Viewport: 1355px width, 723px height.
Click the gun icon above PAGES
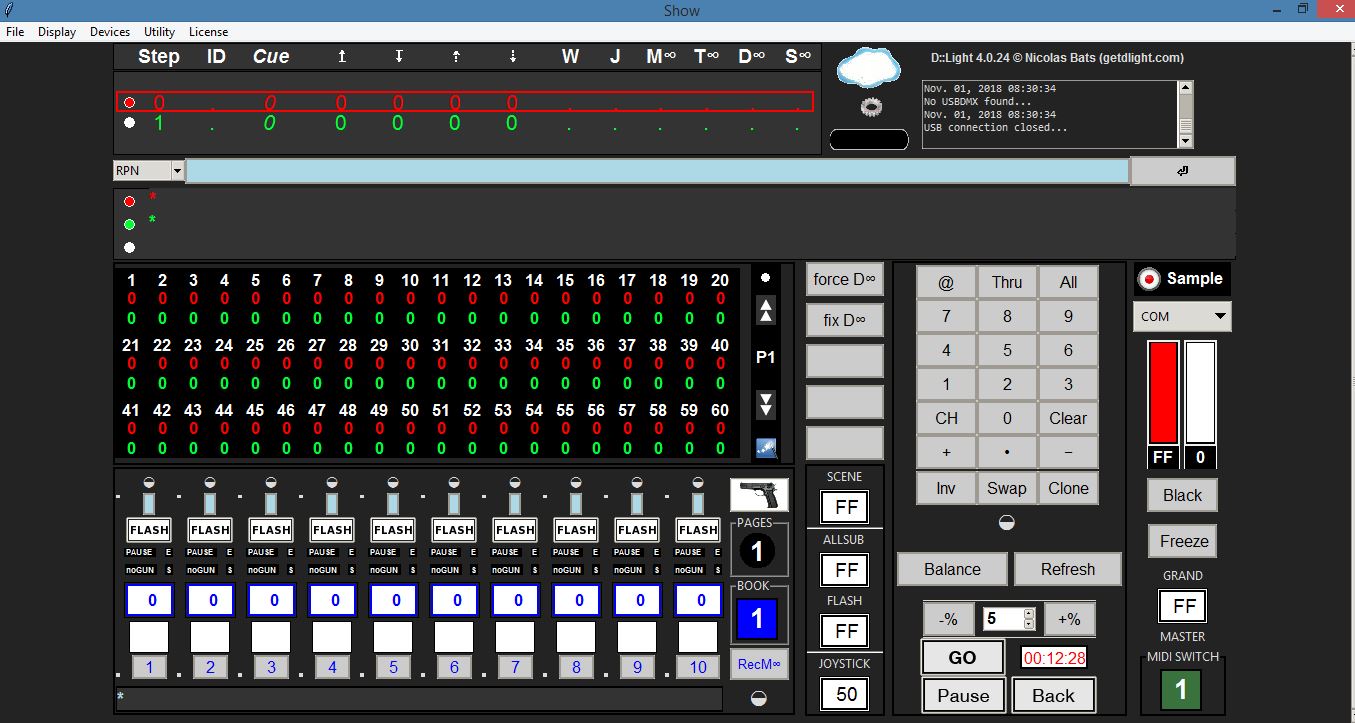click(759, 495)
